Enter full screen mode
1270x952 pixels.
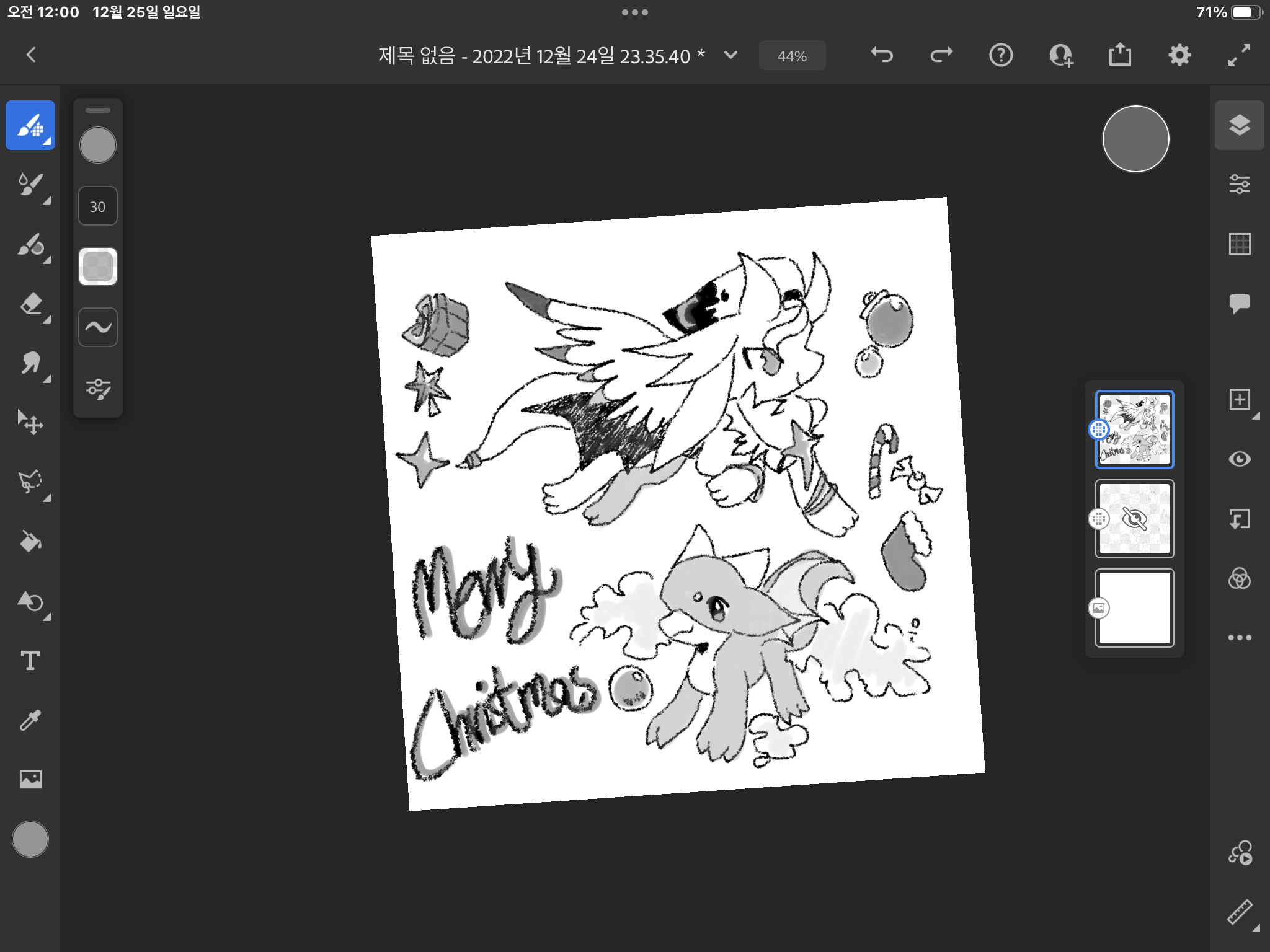pyautogui.click(x=1239, y=55)
